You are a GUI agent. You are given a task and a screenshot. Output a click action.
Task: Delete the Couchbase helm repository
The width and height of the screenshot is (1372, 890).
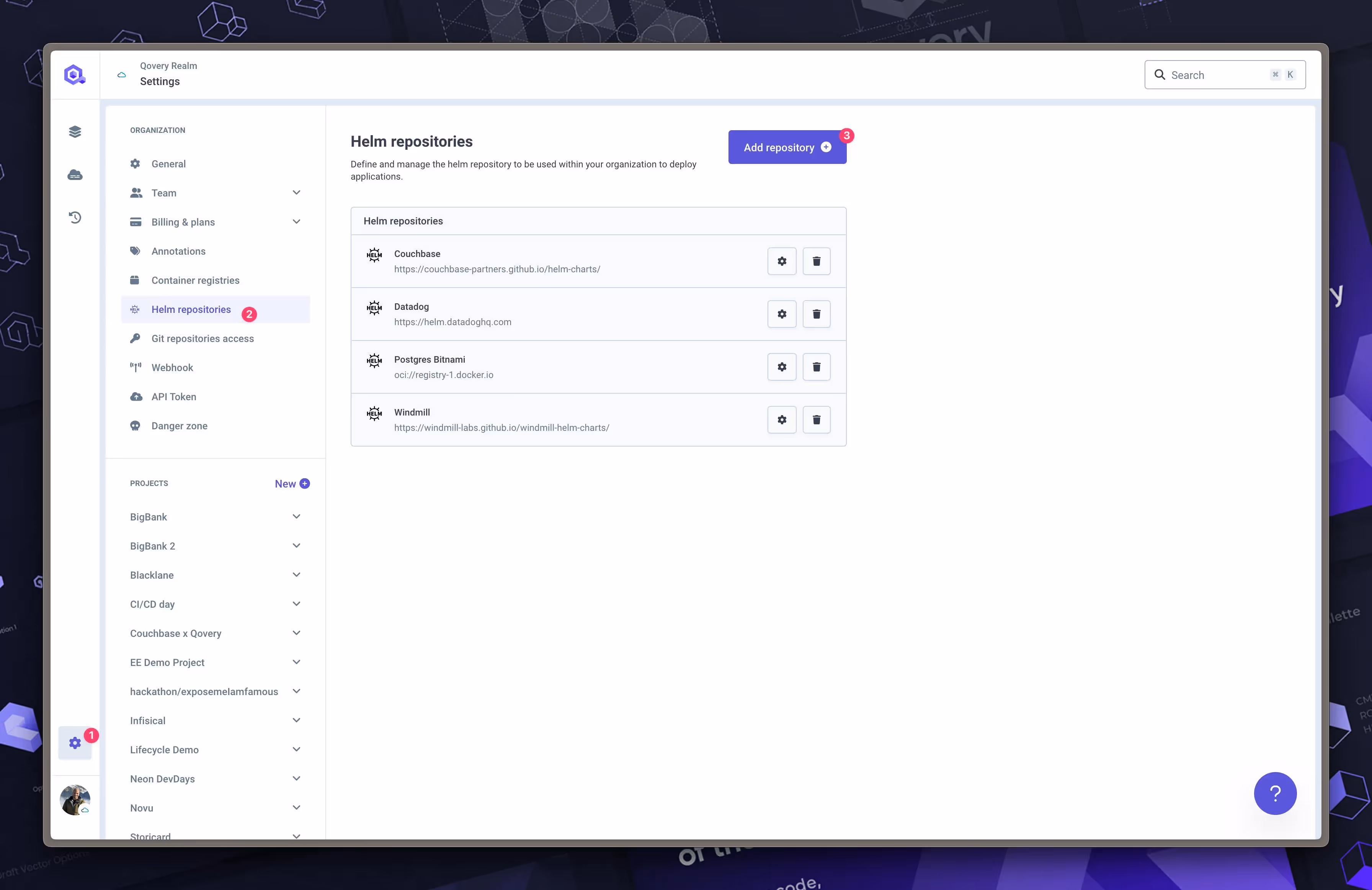click(x=816, y=261)
